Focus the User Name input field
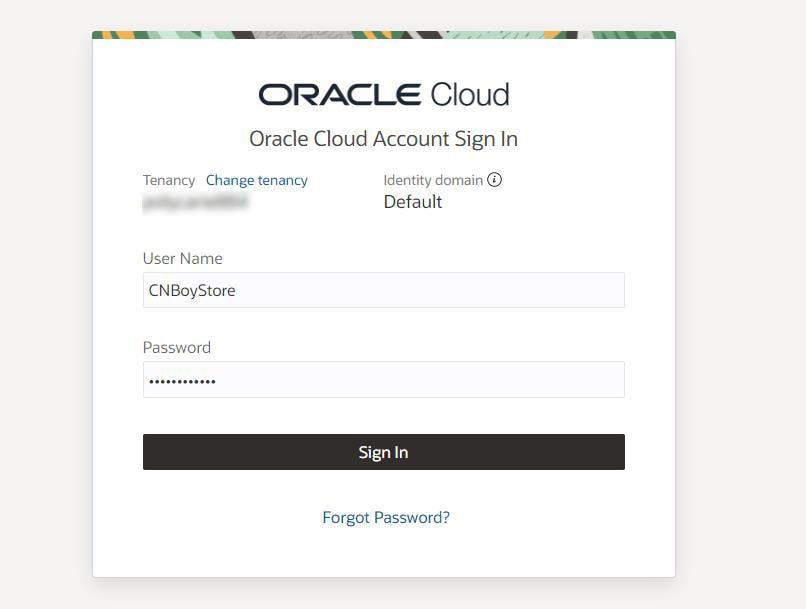The width and height of the screenshot is (806, 609). pyautogui.click(x=384, y=290)
